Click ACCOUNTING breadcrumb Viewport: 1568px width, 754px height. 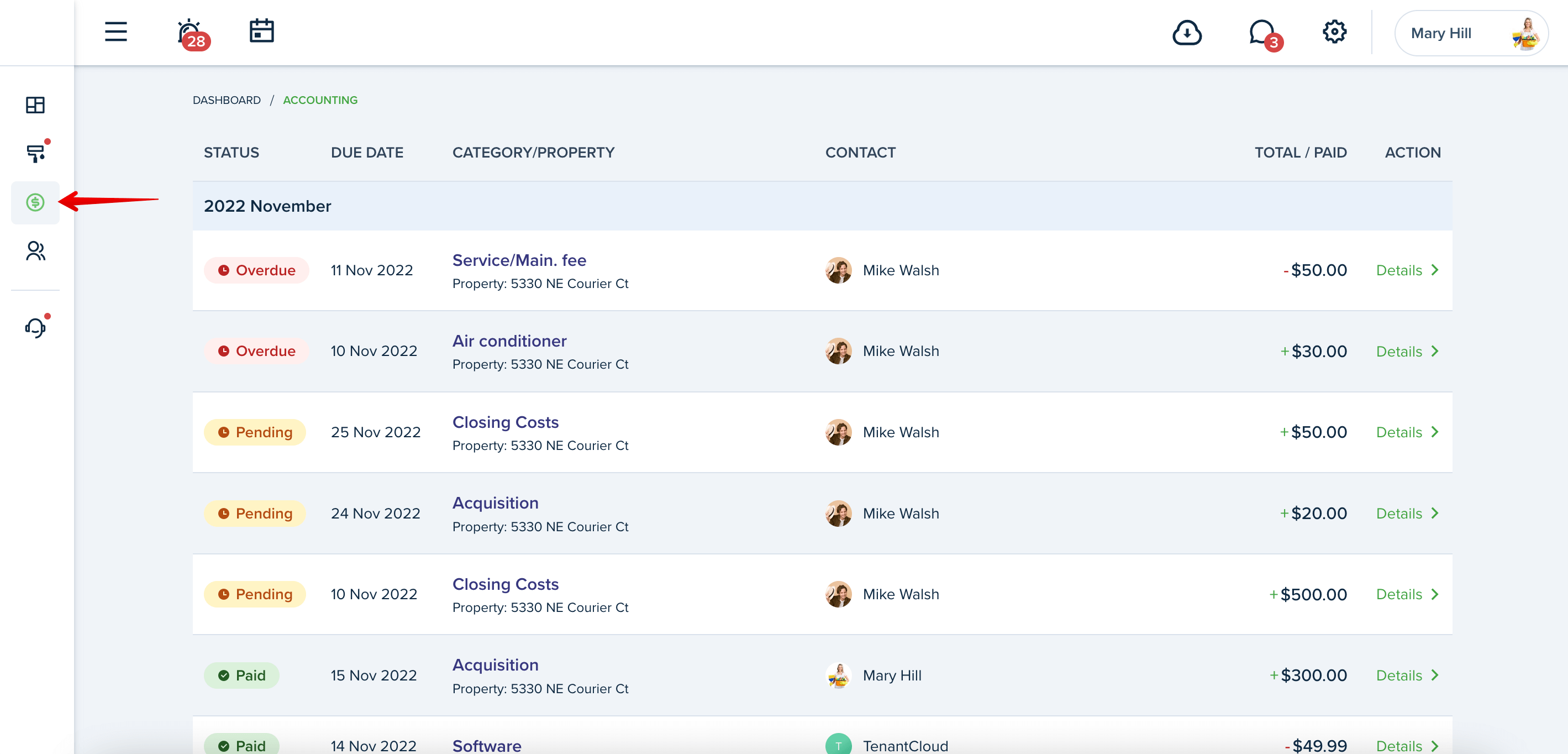point(320,100)
